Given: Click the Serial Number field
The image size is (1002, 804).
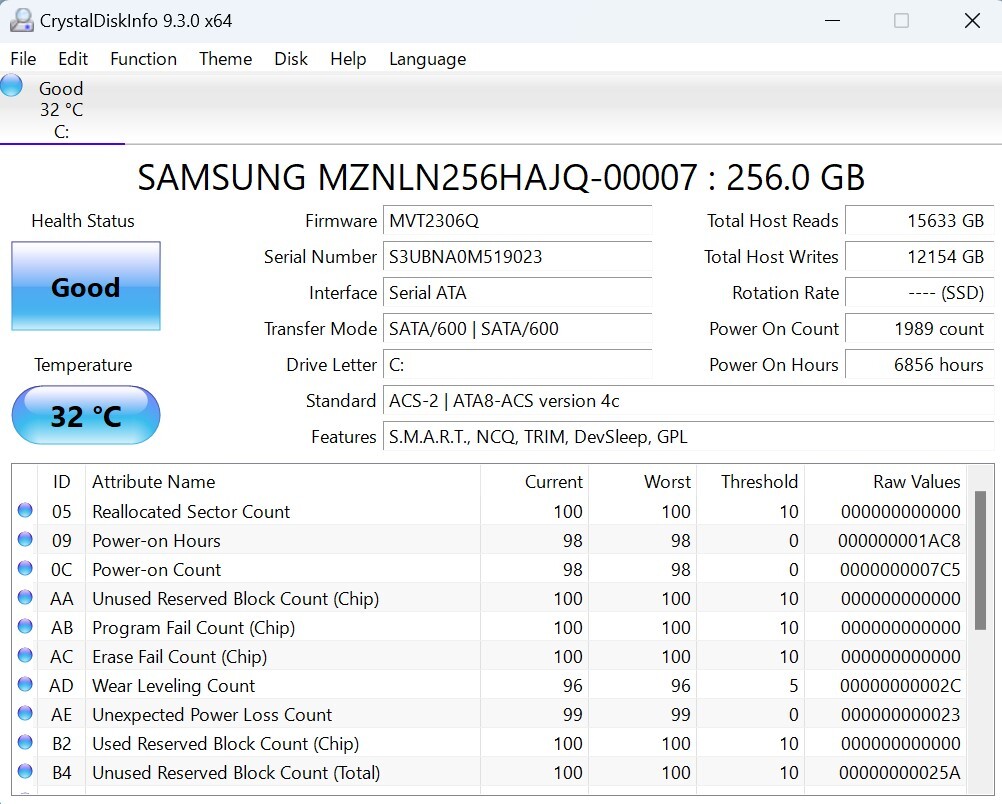Looking at the screenshot, I should tap(517, 257).
